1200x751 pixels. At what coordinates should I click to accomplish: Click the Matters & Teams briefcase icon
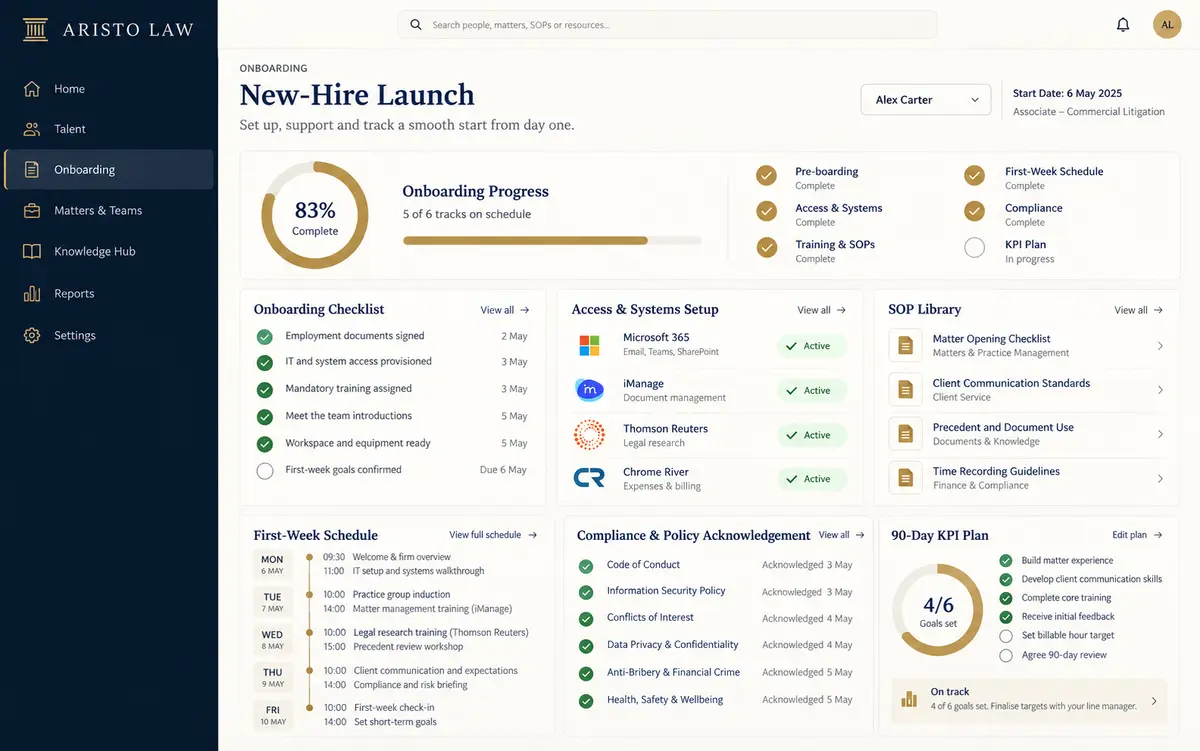click(x=32, y=211)
